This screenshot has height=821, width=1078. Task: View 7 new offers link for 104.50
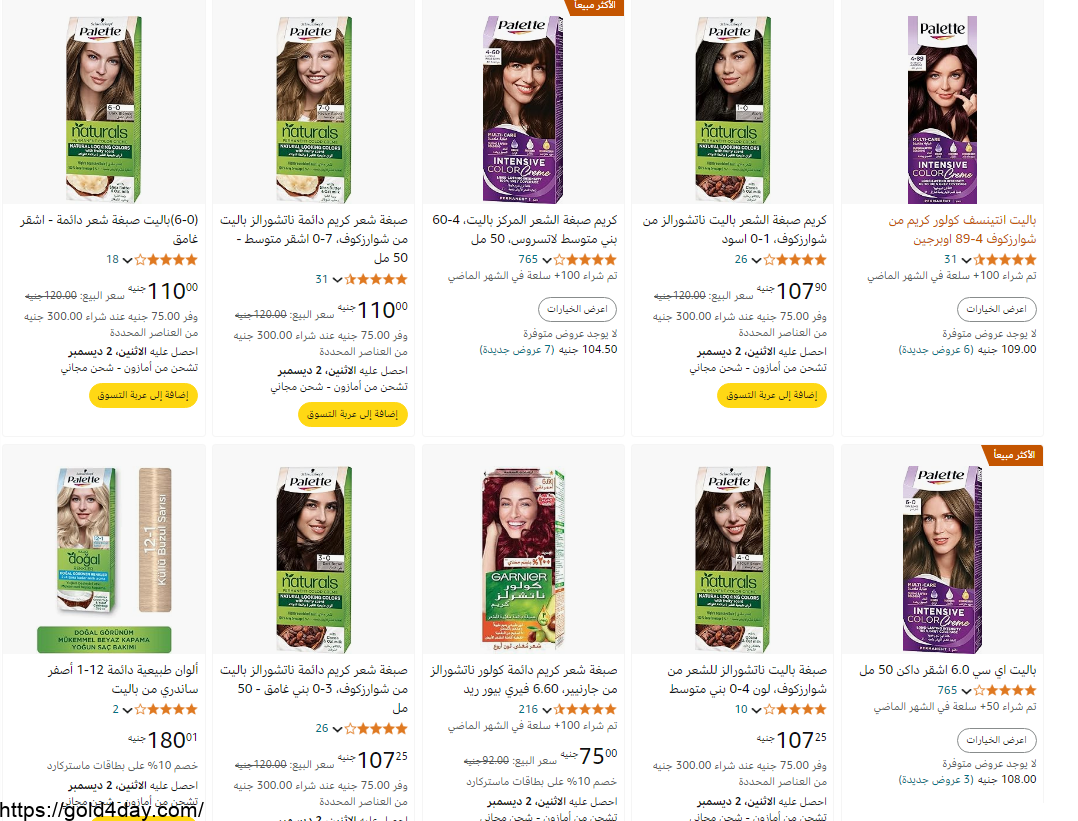(517, 349)
